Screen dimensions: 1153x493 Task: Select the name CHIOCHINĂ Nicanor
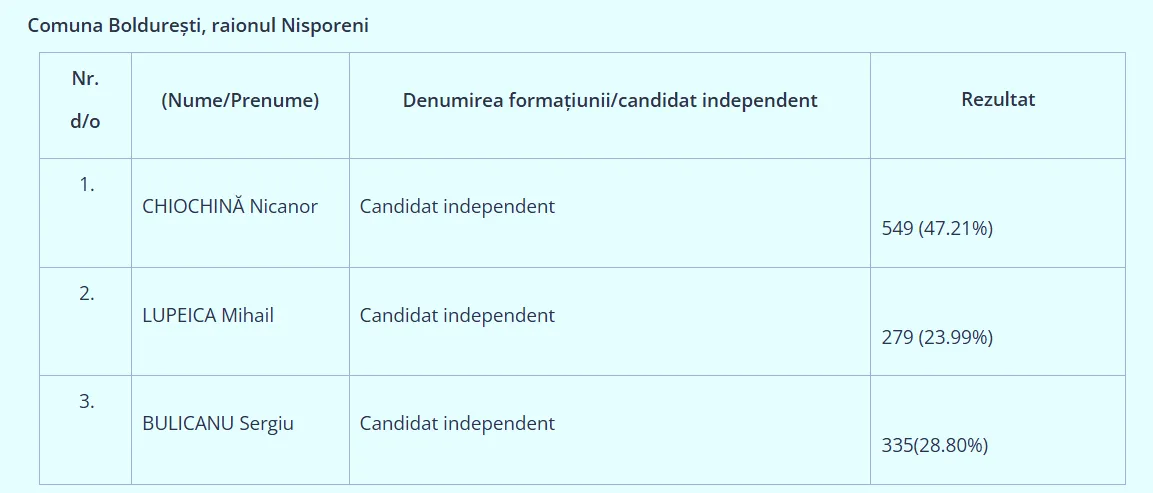(230, 207)
